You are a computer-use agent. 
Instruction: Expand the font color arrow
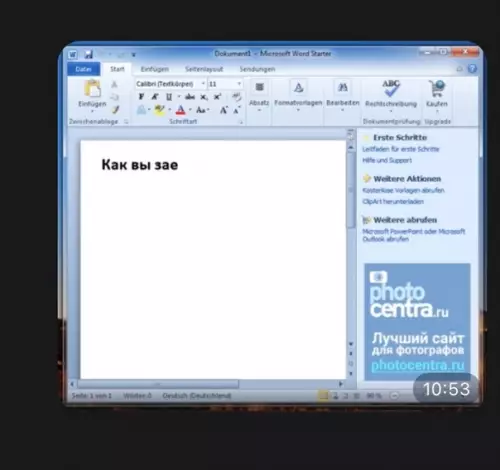tap(190, 110)
